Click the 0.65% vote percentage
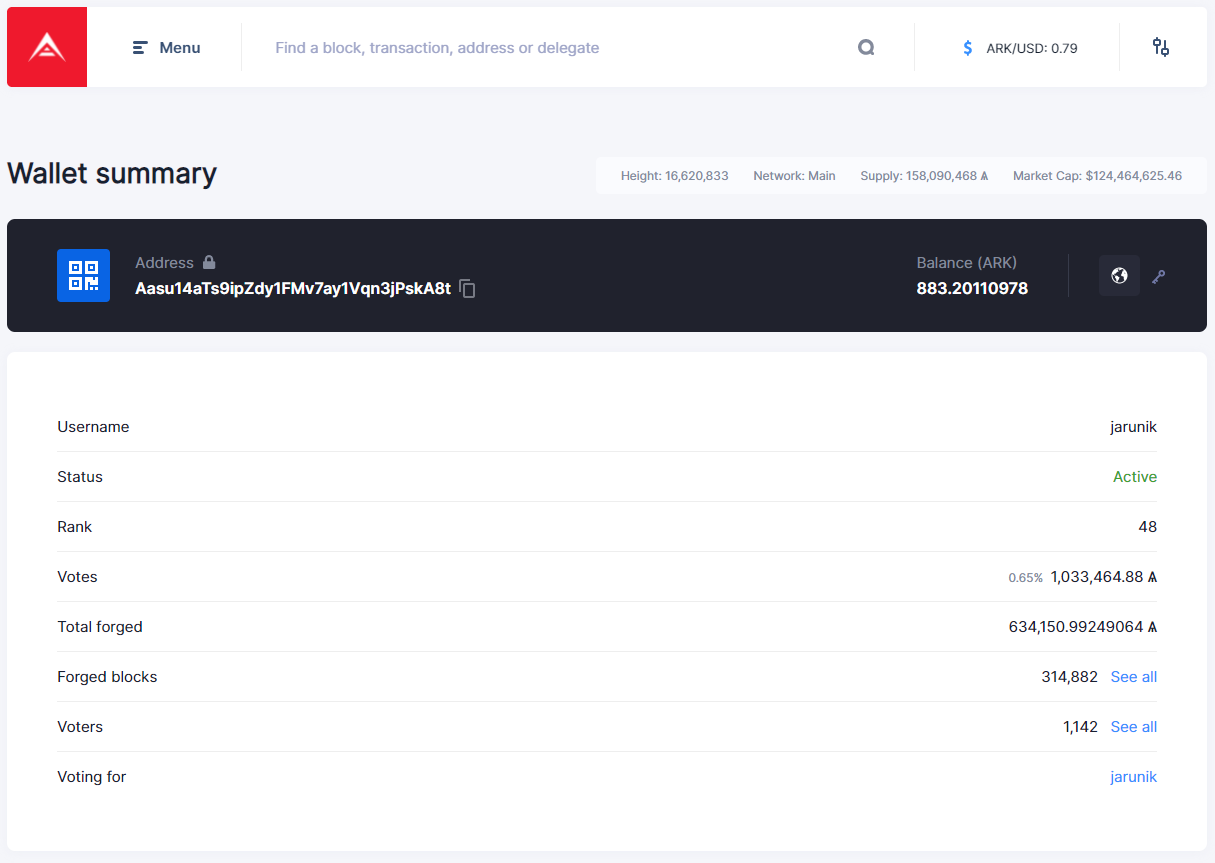1215x863 pixels. (1025, 578)
